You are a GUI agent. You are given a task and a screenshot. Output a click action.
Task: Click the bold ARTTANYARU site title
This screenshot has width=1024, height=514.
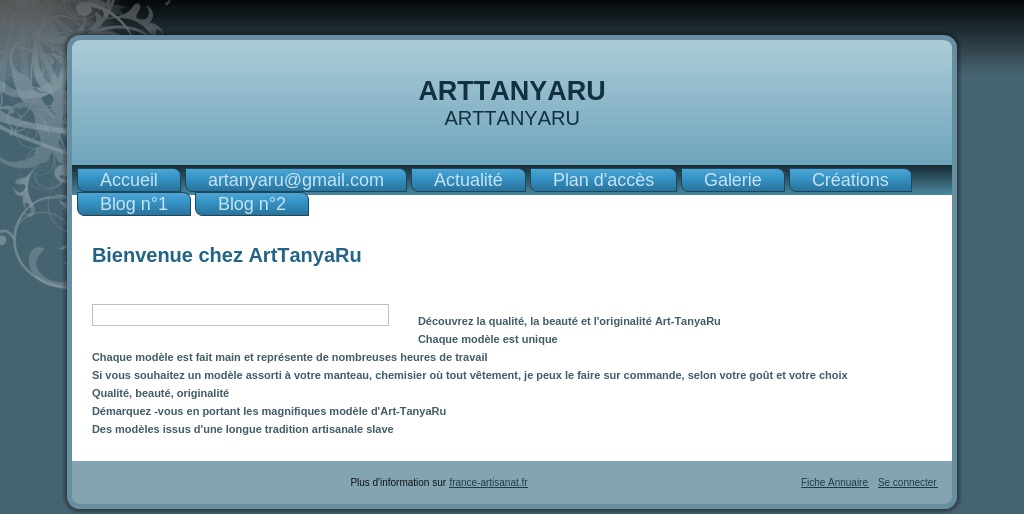pyautogui.click(x=512, y=91)
